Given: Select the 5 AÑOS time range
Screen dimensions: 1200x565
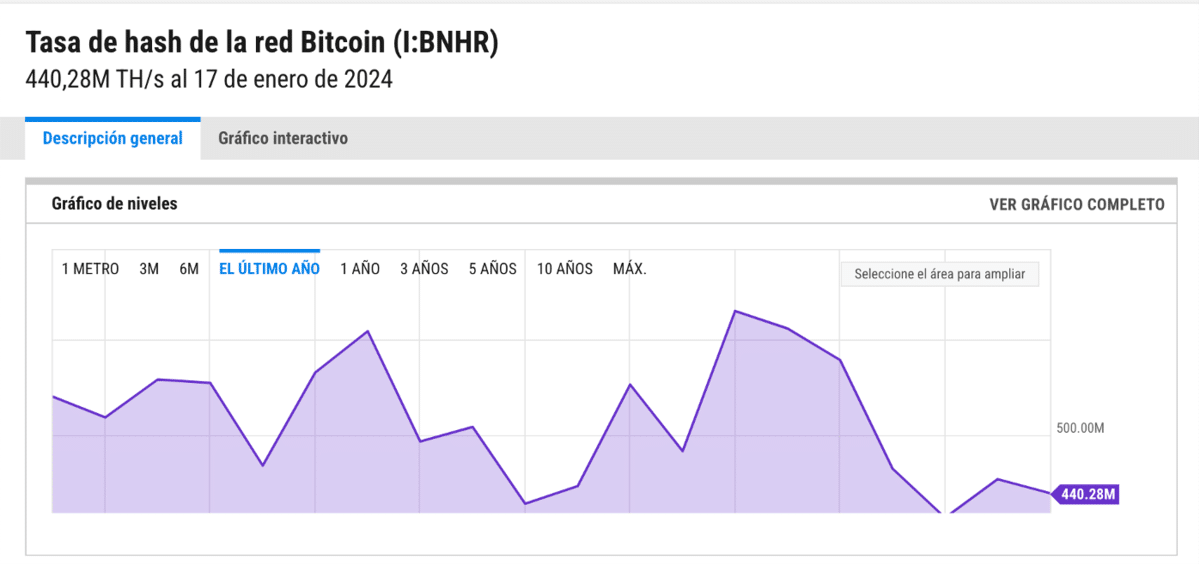Looking at the screenshot, I should [492, 269].
